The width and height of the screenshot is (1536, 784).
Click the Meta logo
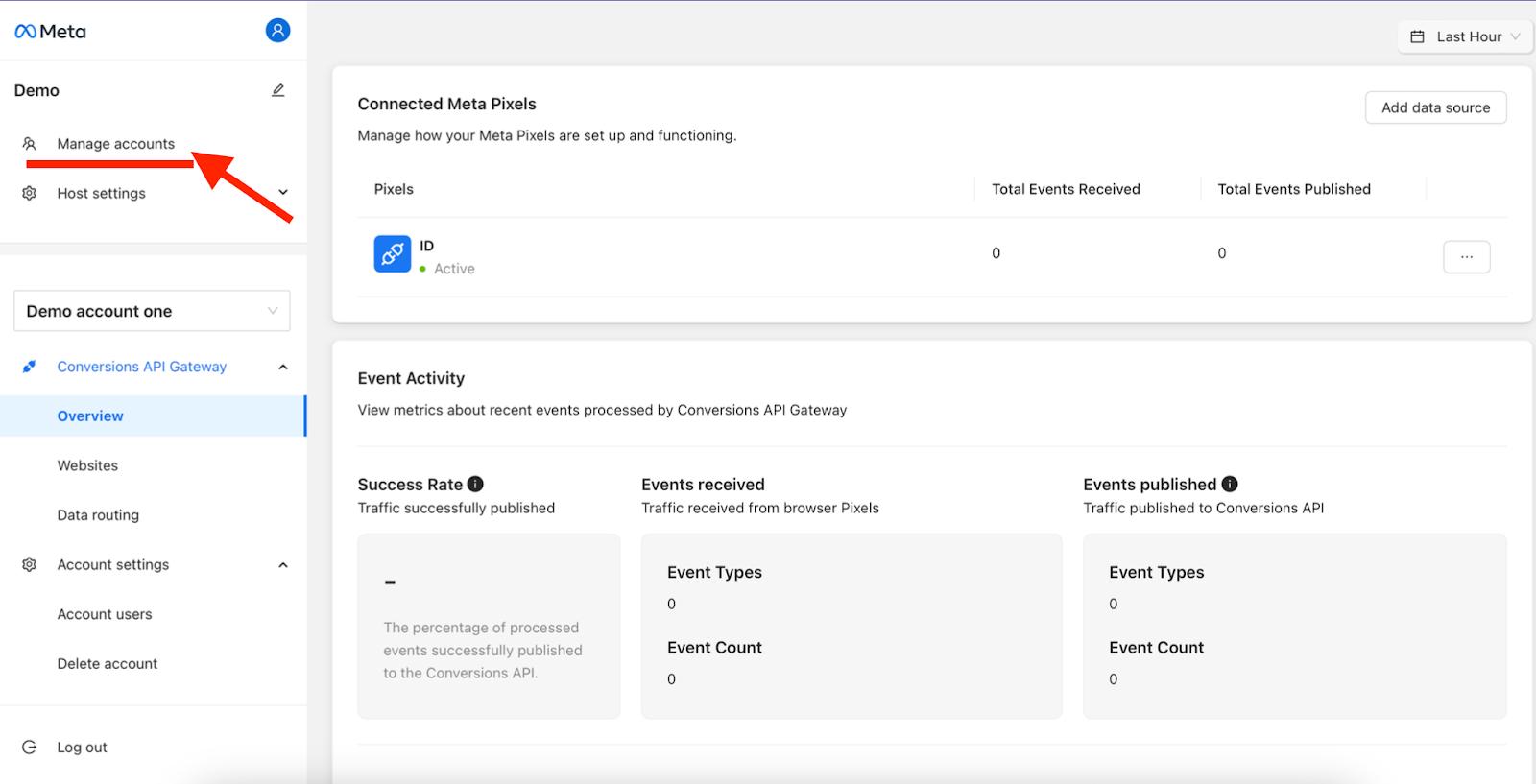(50, 32)
